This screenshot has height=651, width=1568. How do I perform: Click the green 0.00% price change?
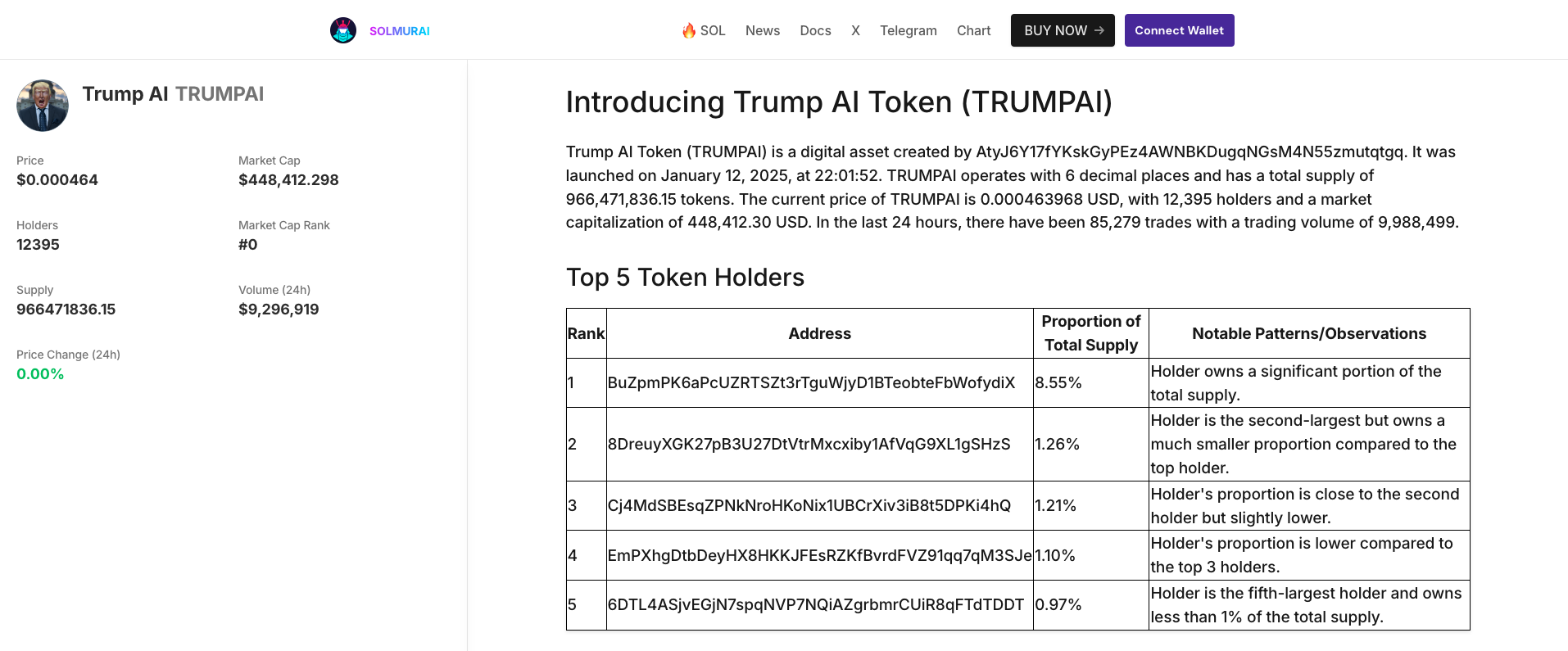[x=40, y=373]
